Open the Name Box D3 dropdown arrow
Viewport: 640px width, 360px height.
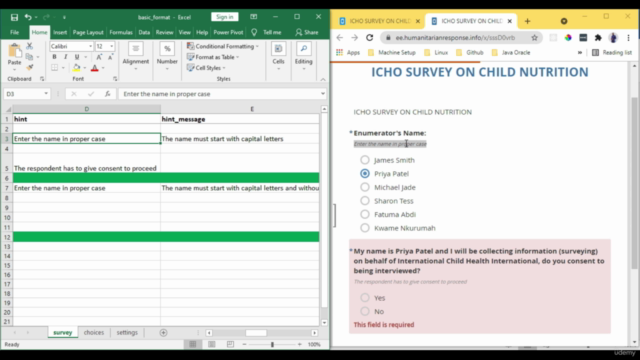[46, 94]
